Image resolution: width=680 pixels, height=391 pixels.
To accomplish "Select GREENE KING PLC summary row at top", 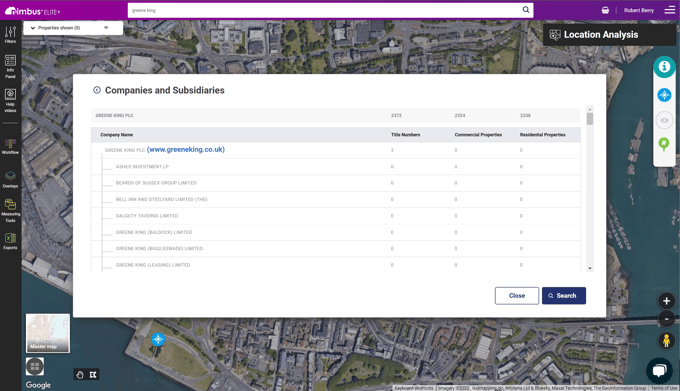I will coord(336,115).
